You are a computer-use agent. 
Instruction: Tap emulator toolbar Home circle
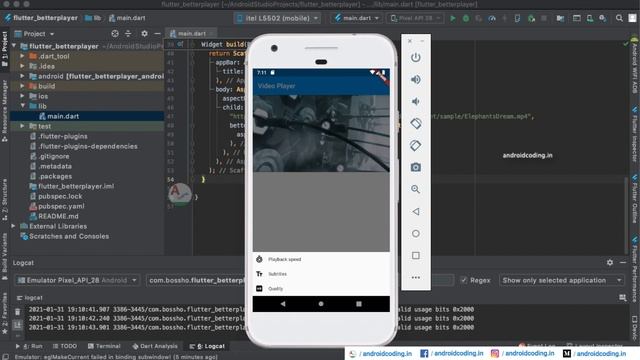416,233
